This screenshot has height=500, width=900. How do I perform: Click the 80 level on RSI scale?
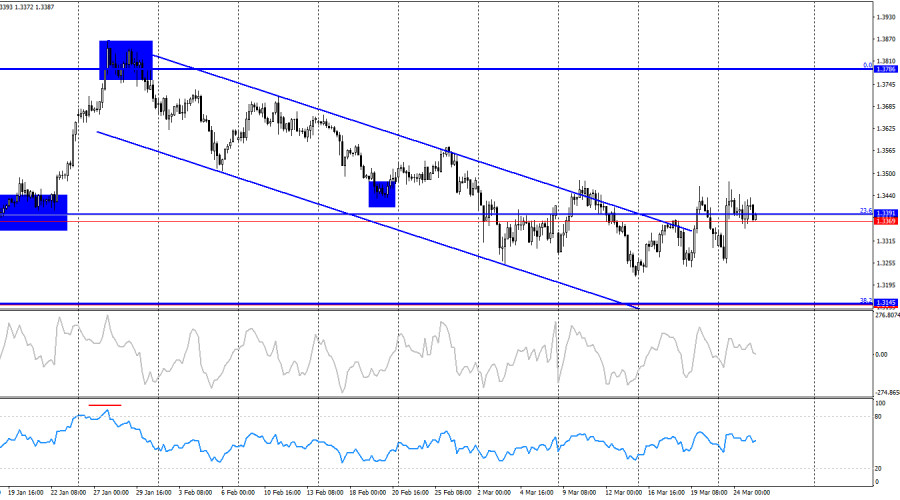tap(878, 417)
